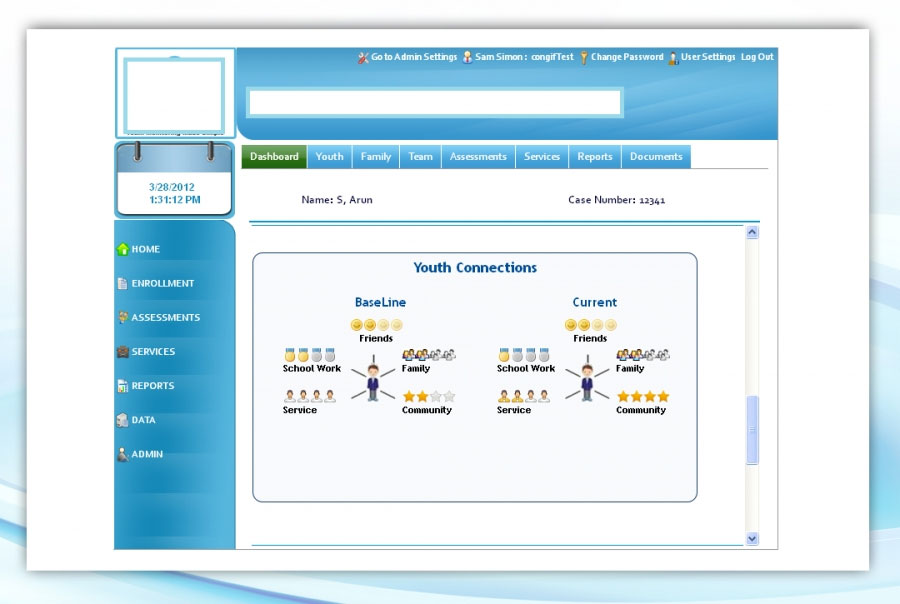Viewport: 900px width, 604px height.
Task: Switch to the Youth tab
Action: [x=329, y=157]
